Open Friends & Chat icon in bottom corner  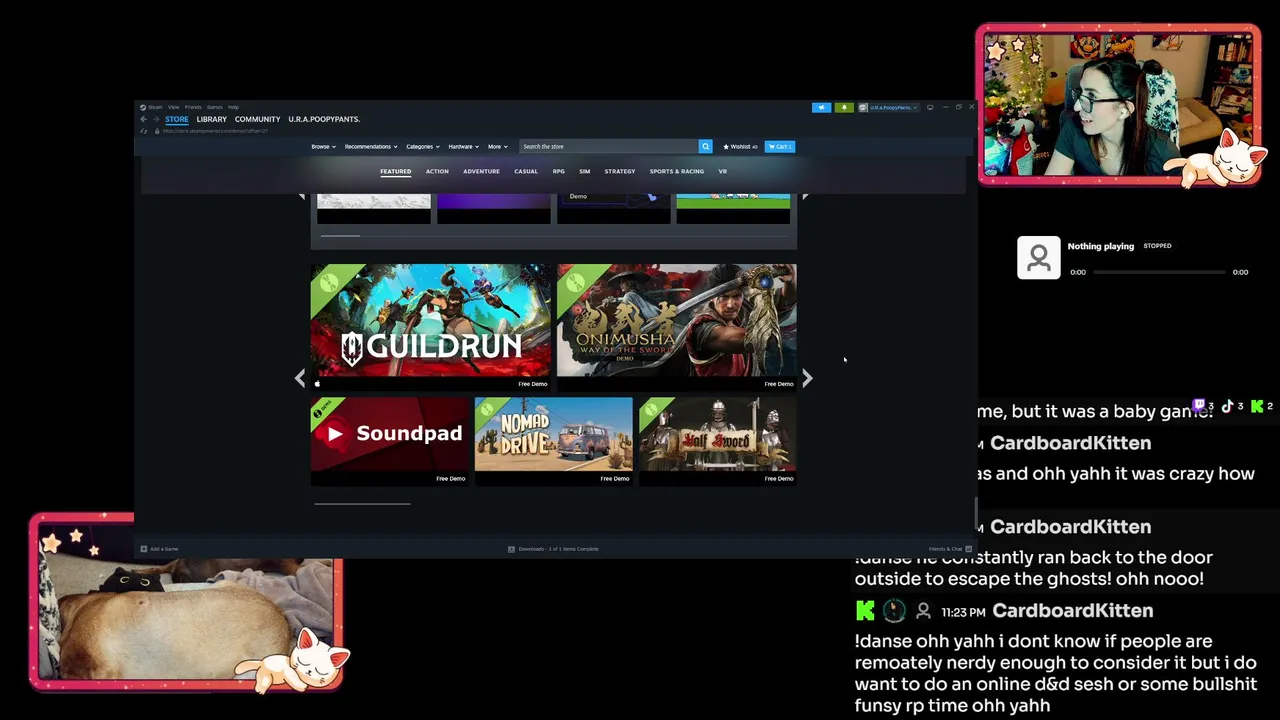click(968, 549)
